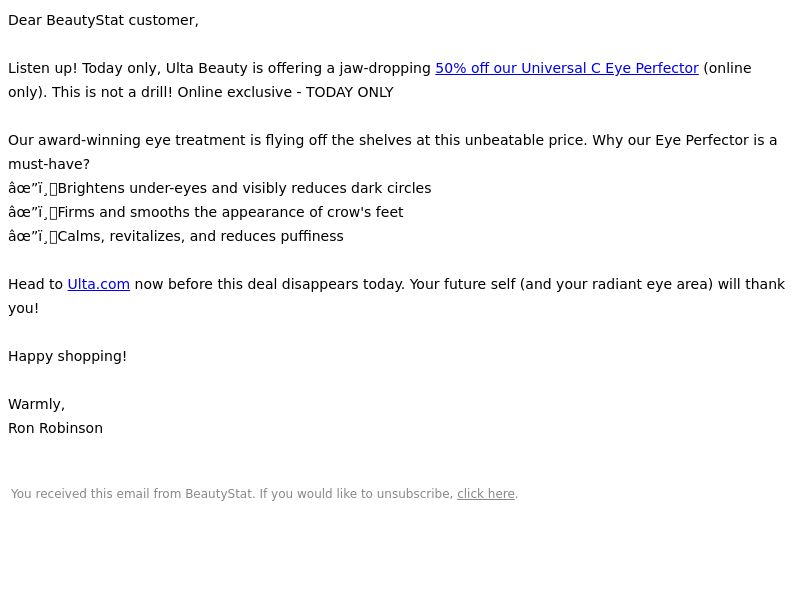
Task: Select the 'Firms and smooths' bullet line text
Action: point(231,212)
